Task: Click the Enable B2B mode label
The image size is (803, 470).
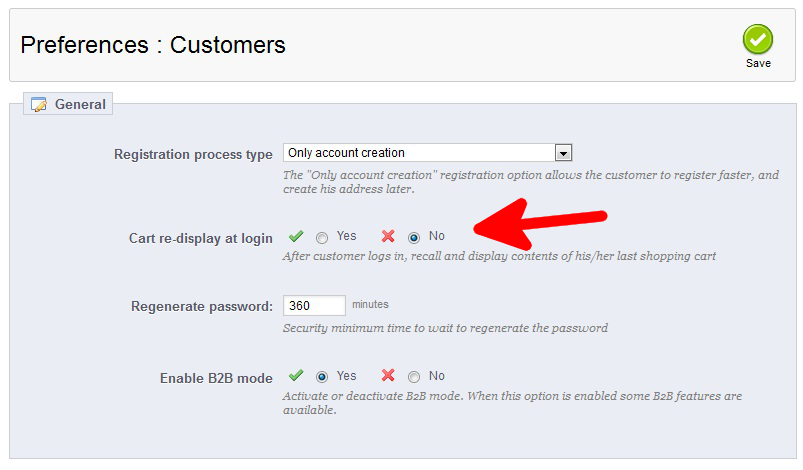Action: [x=216, y=378]
